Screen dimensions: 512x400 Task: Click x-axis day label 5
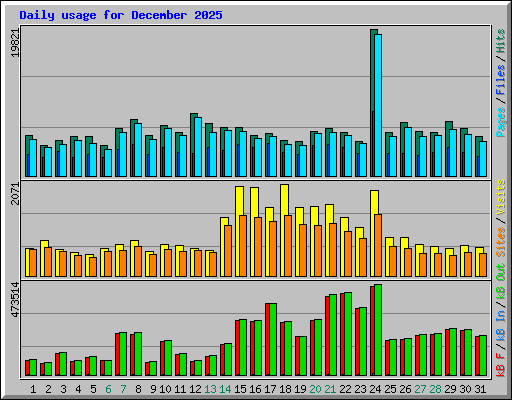point(93,389)
